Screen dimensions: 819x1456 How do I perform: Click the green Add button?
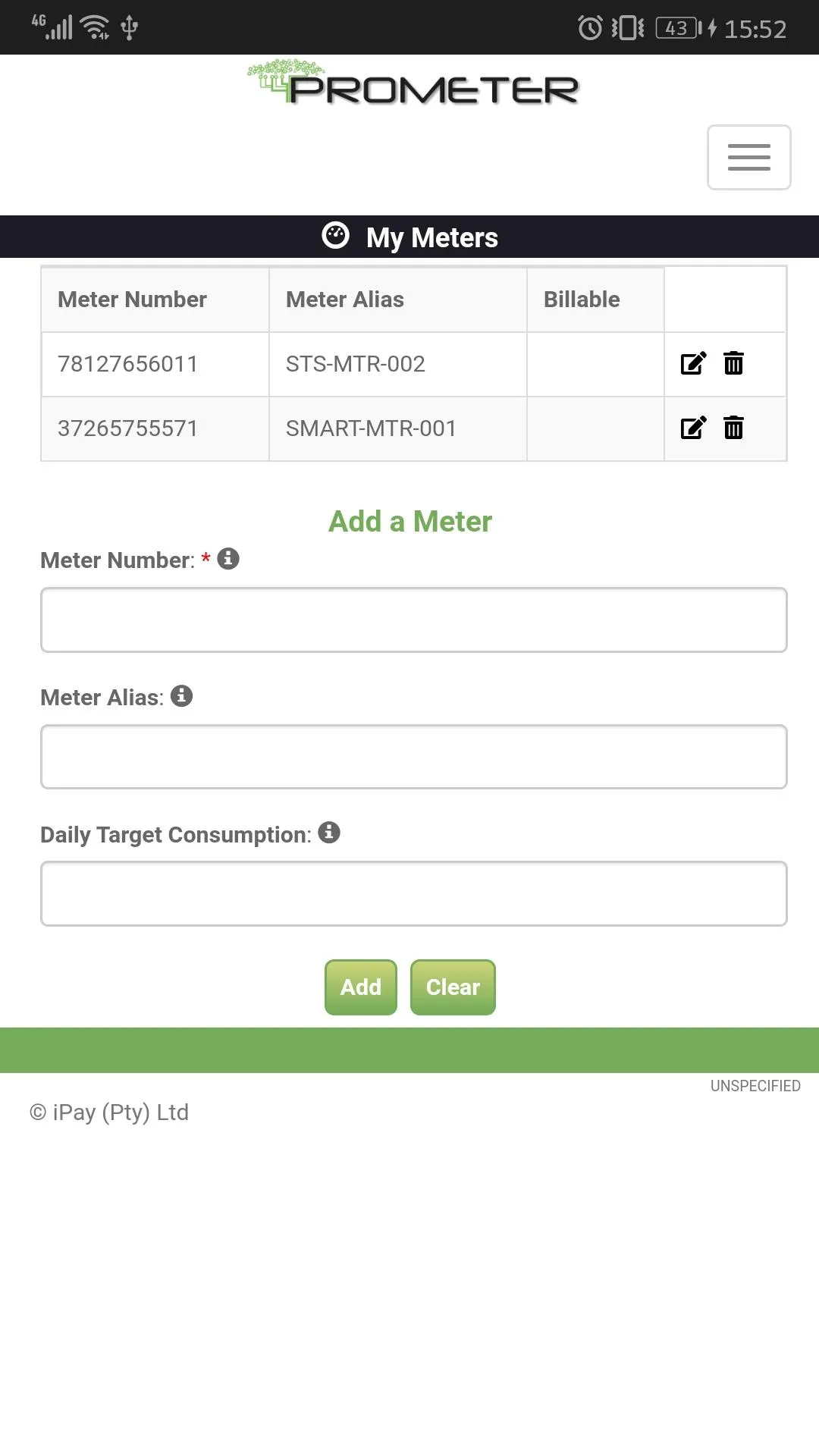pyautogui.click(x=361, y=987)
